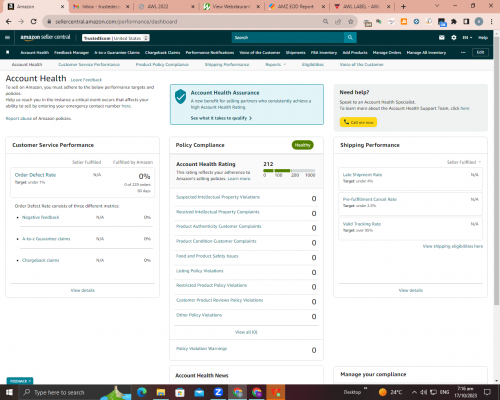500x400 pixels.
Task: Open notification center icon
Action: (487, 392)
